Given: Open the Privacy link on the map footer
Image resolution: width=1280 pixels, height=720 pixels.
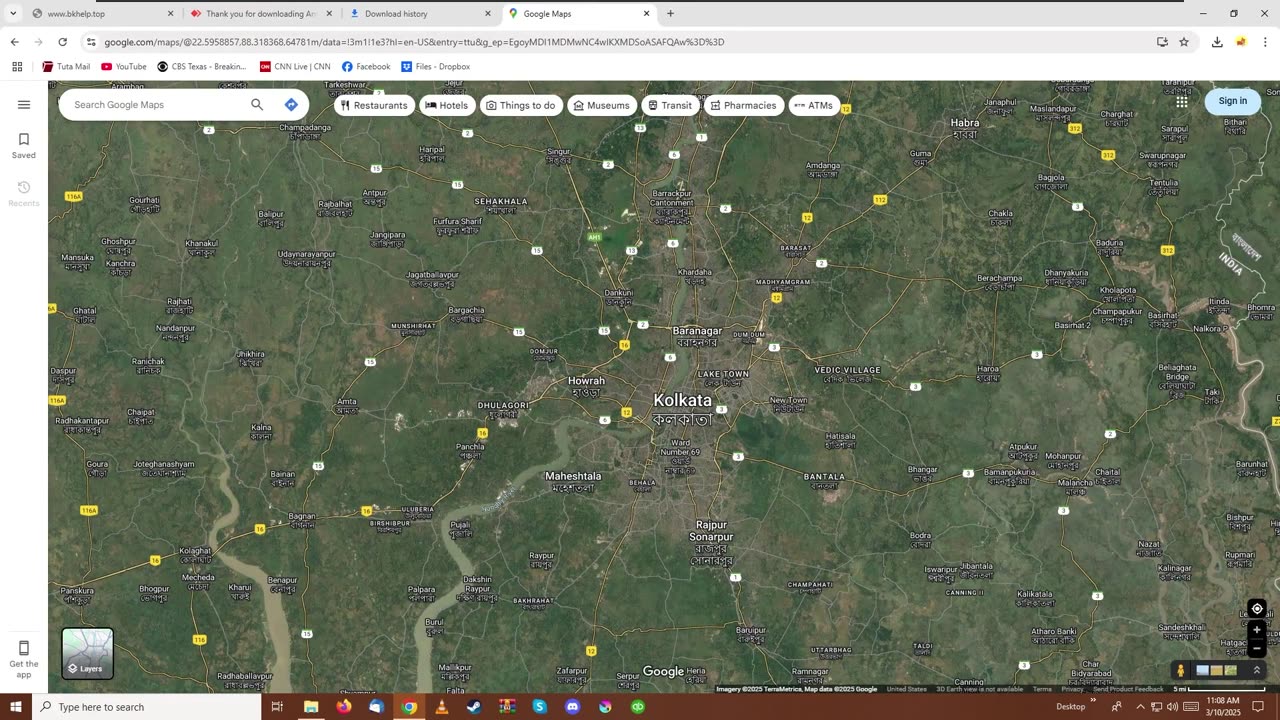Looking at the screenshot, I should (1073, 689).
